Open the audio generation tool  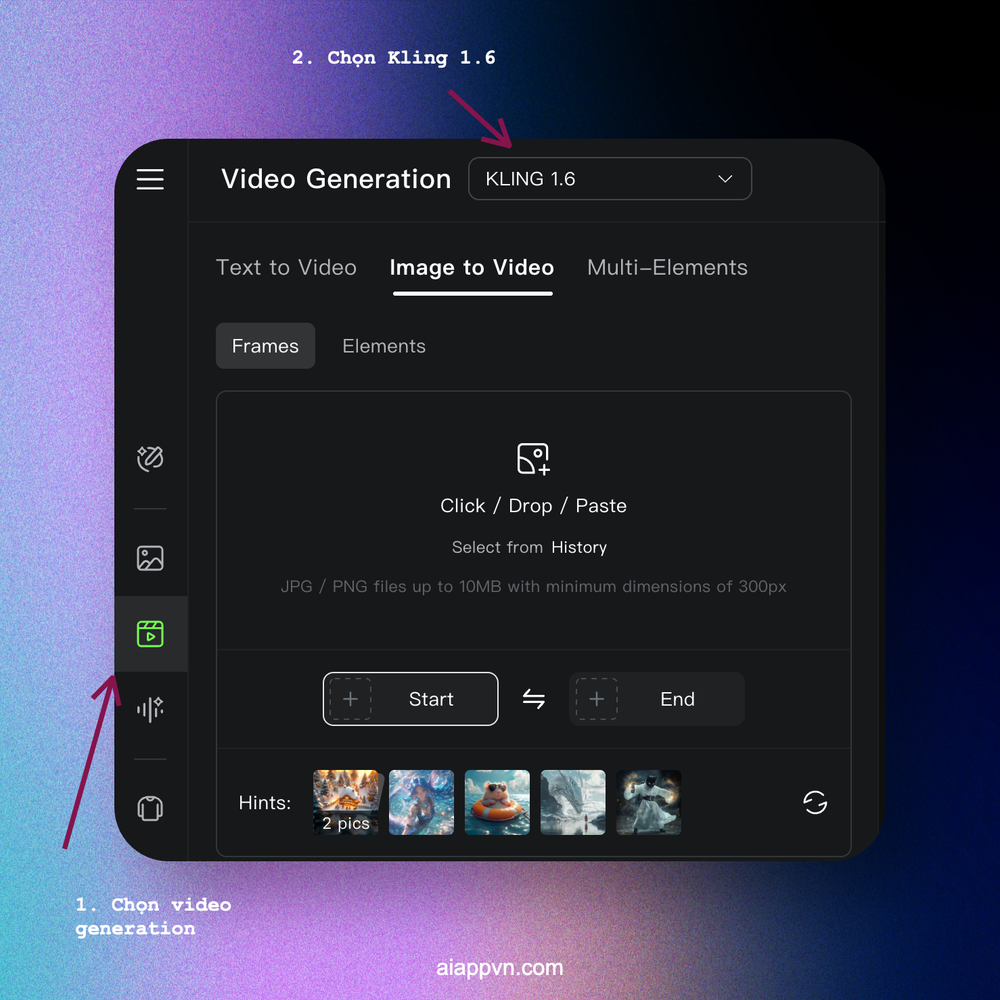[x=150, y=710]
